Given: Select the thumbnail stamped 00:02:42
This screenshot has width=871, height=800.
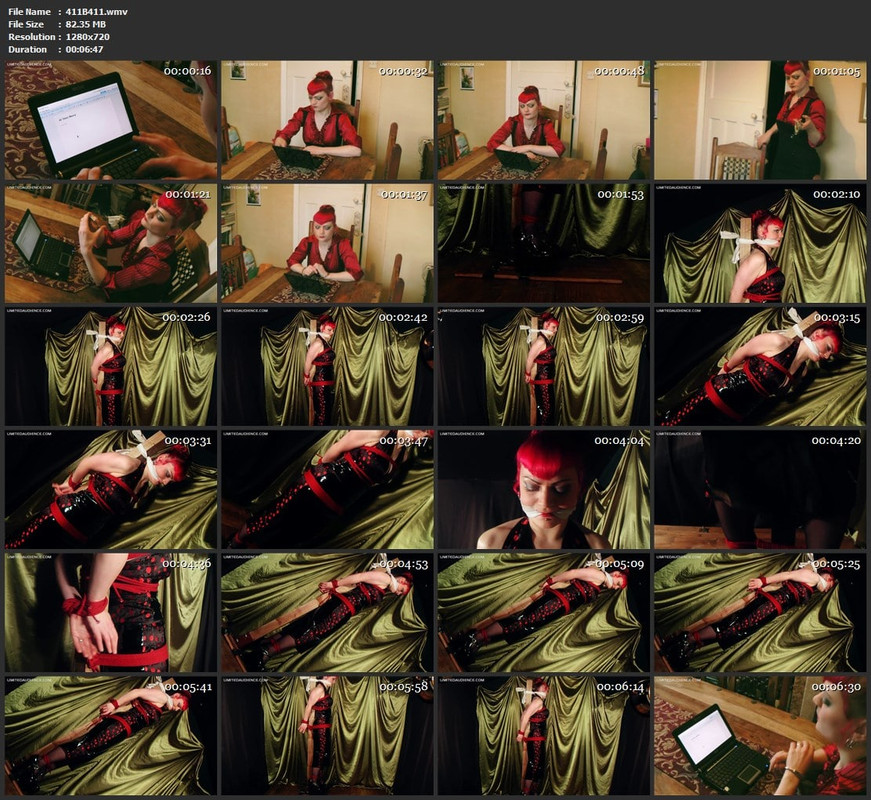Looking at the screenshot, I should (327, 367).
